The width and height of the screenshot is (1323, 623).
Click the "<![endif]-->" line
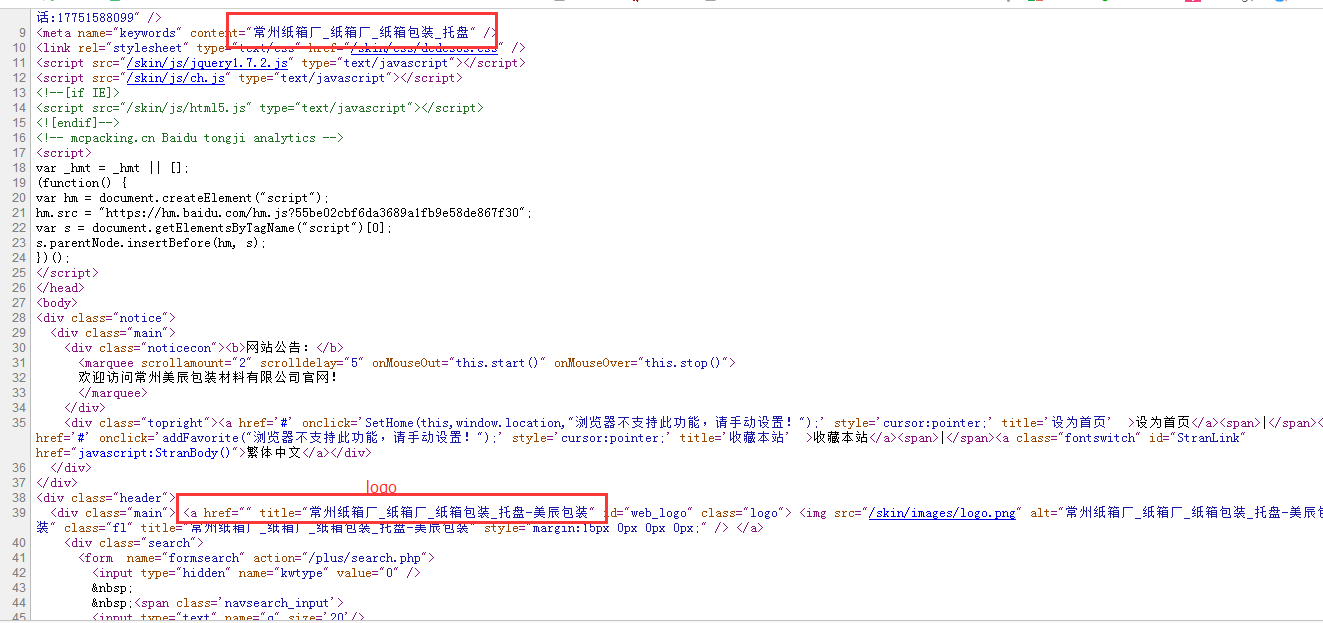click(78, 122)
